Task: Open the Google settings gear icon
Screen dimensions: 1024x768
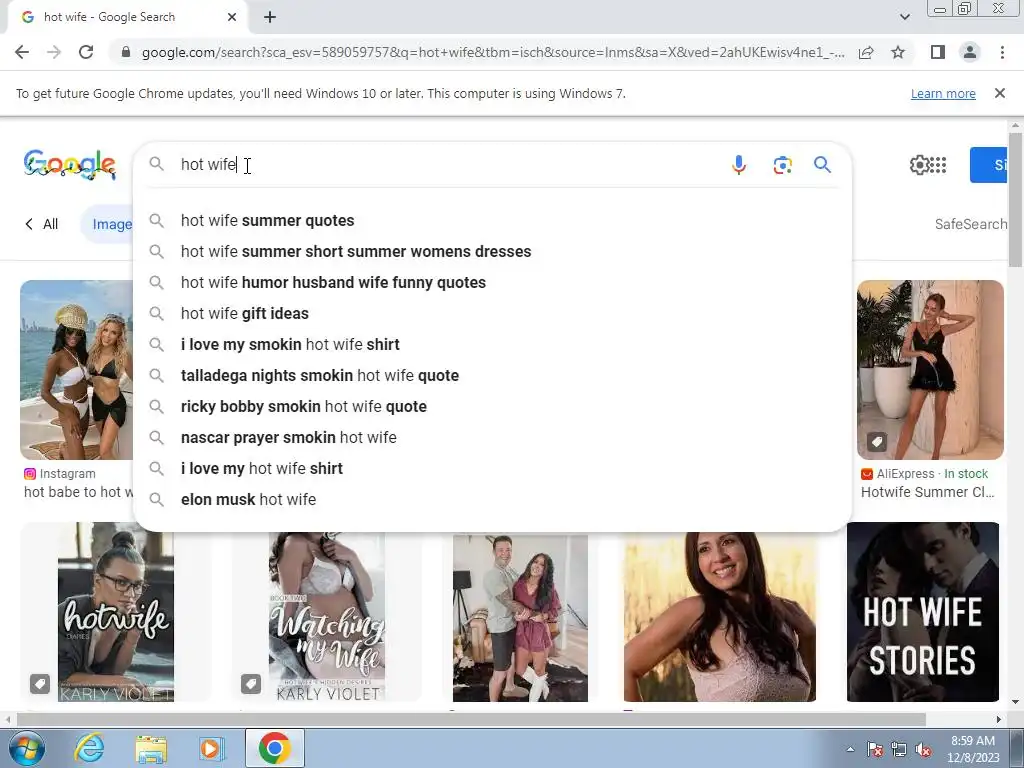Action: coord(919,165)
